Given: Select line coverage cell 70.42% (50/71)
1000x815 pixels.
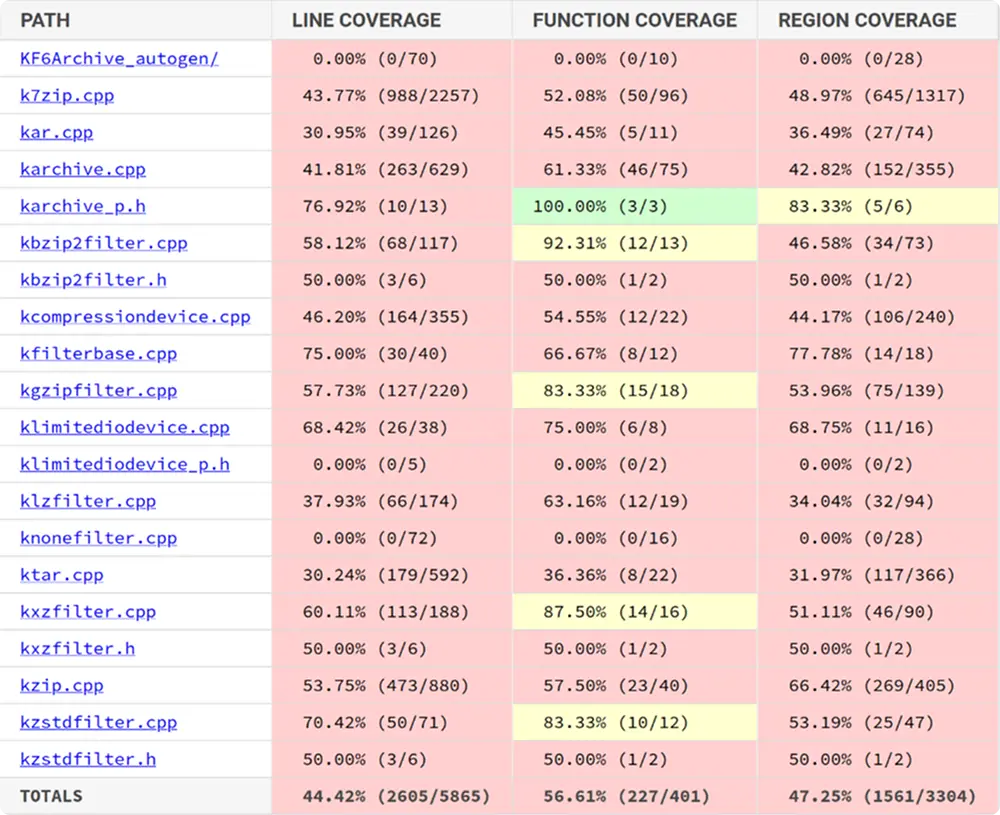Looking at the screenshot, I should 391,723.
